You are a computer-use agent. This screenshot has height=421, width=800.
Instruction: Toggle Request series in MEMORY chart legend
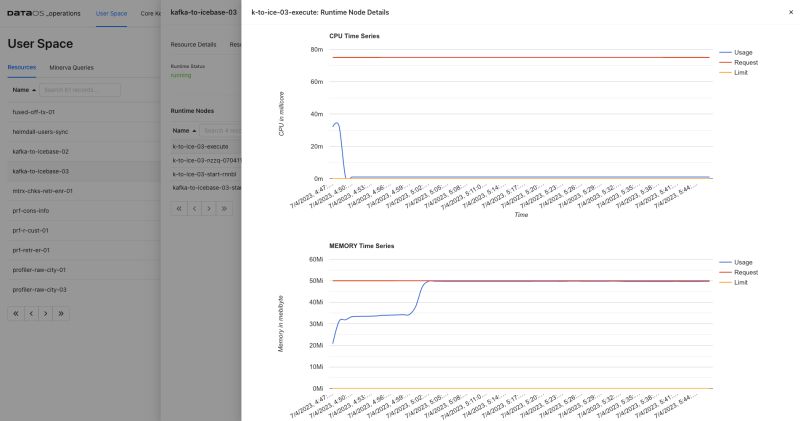pos(738,273)
